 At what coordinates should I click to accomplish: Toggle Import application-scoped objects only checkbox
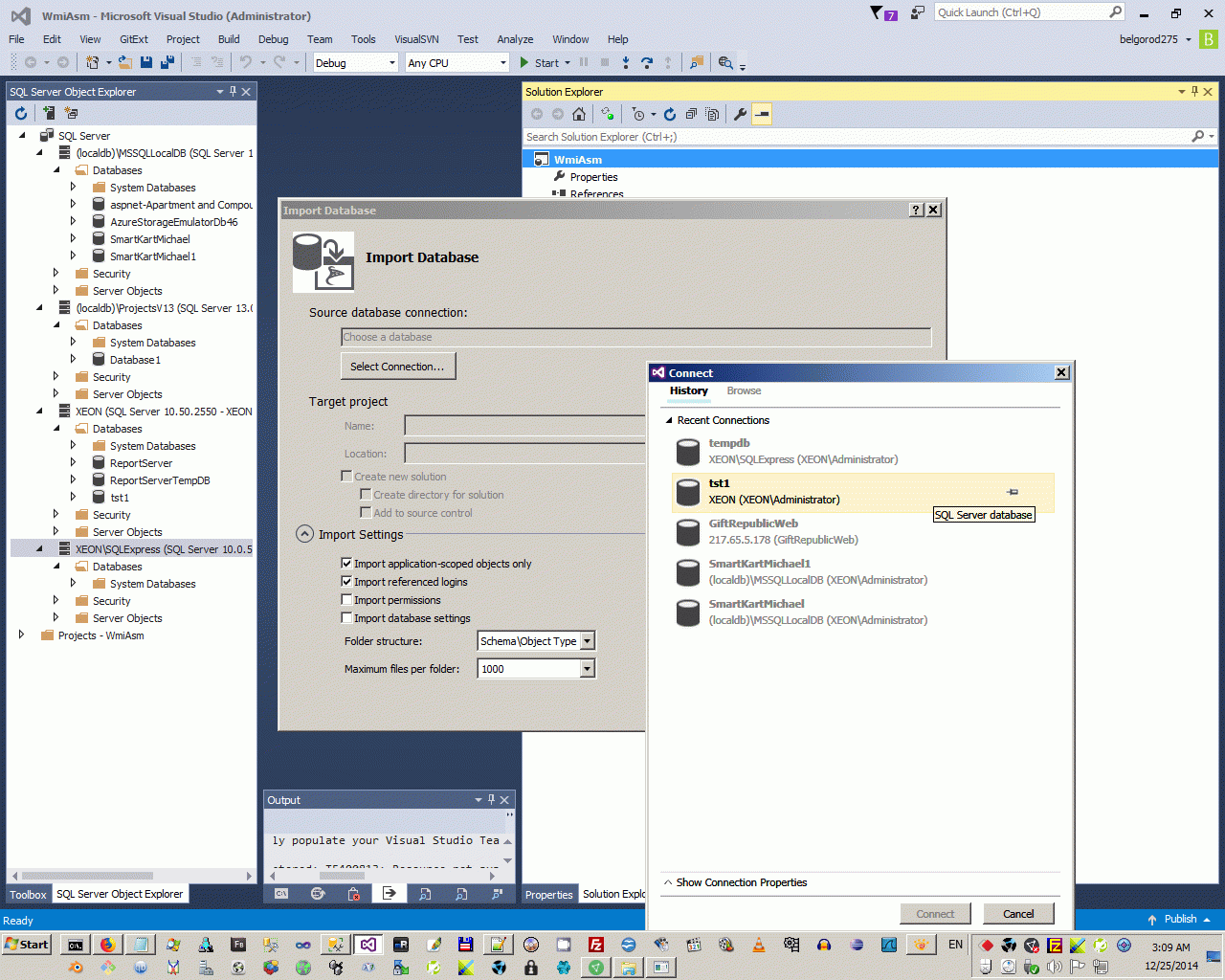point(347,564)
